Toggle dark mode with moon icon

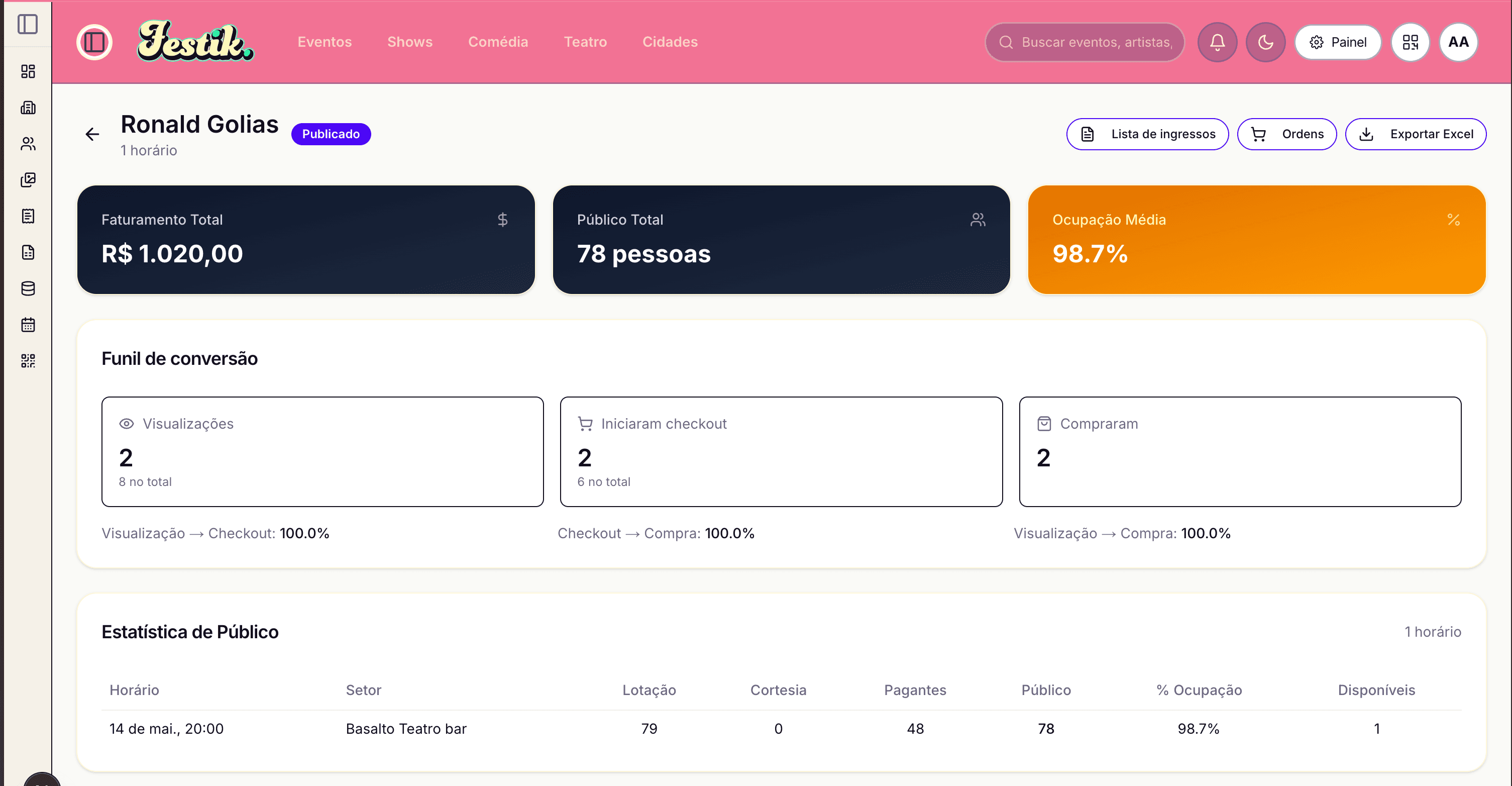click(1265, 42)
